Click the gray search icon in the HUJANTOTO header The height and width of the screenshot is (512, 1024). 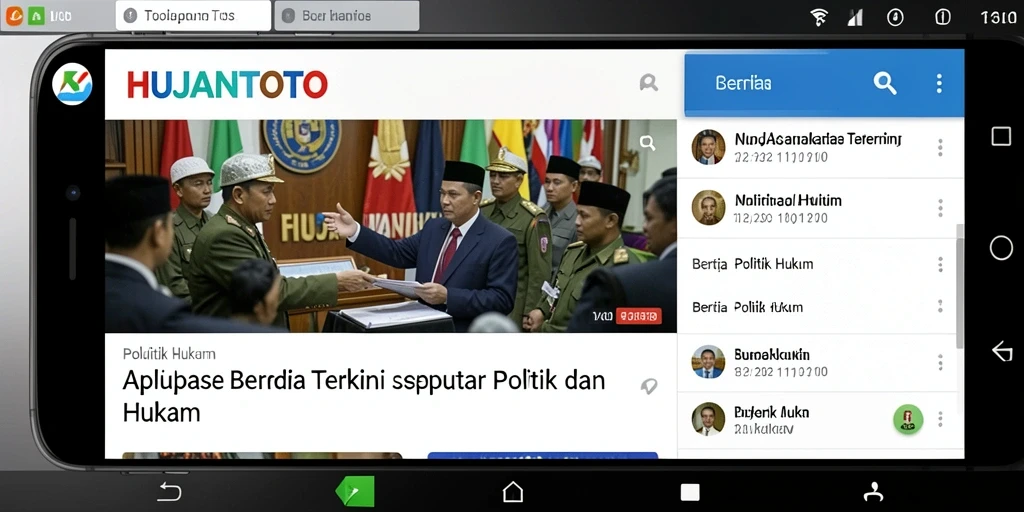[x=648, y=82]
